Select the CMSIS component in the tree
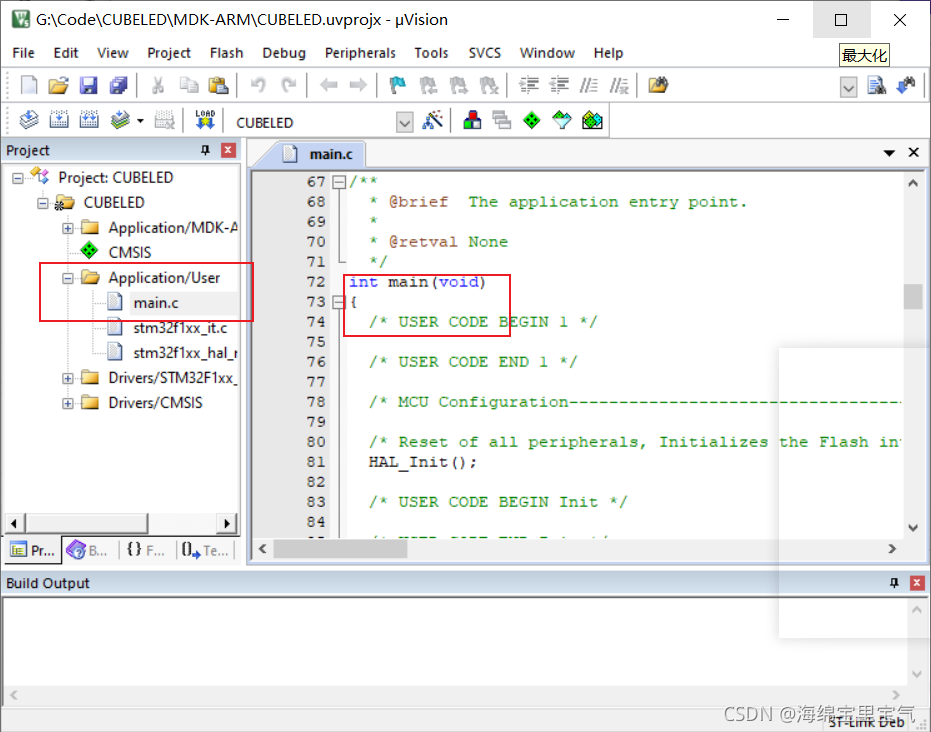 (129, 253)
